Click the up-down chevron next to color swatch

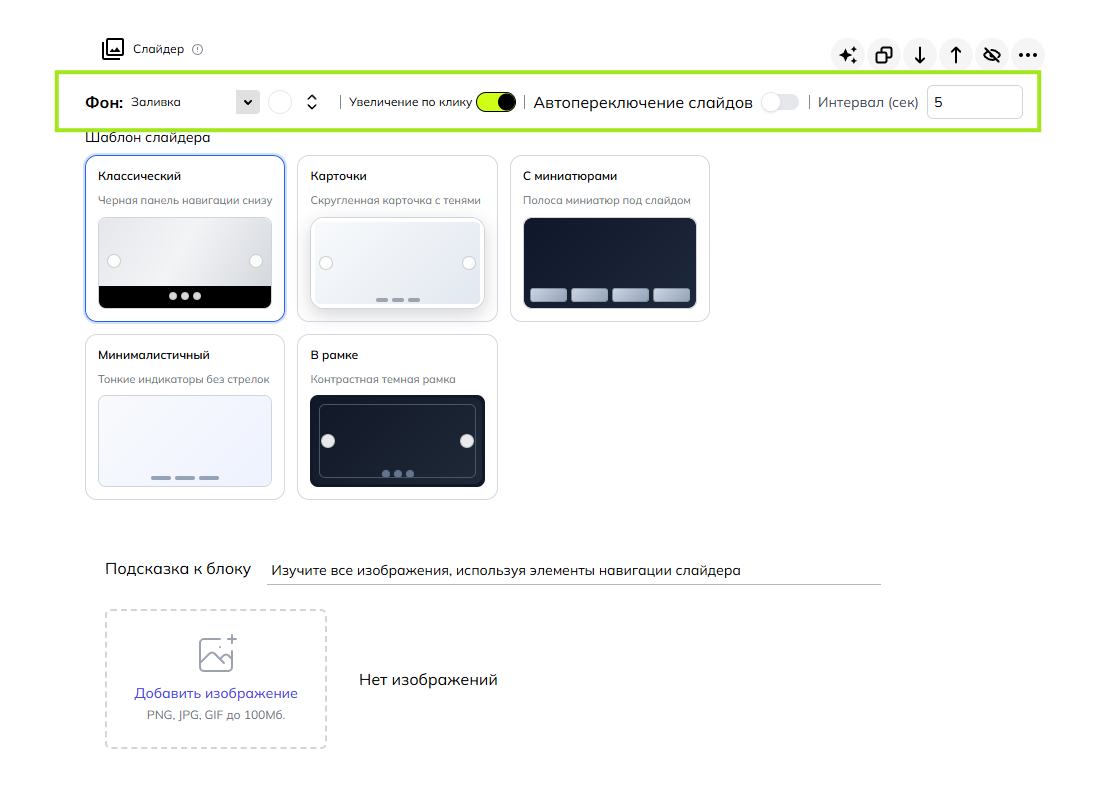312,102
